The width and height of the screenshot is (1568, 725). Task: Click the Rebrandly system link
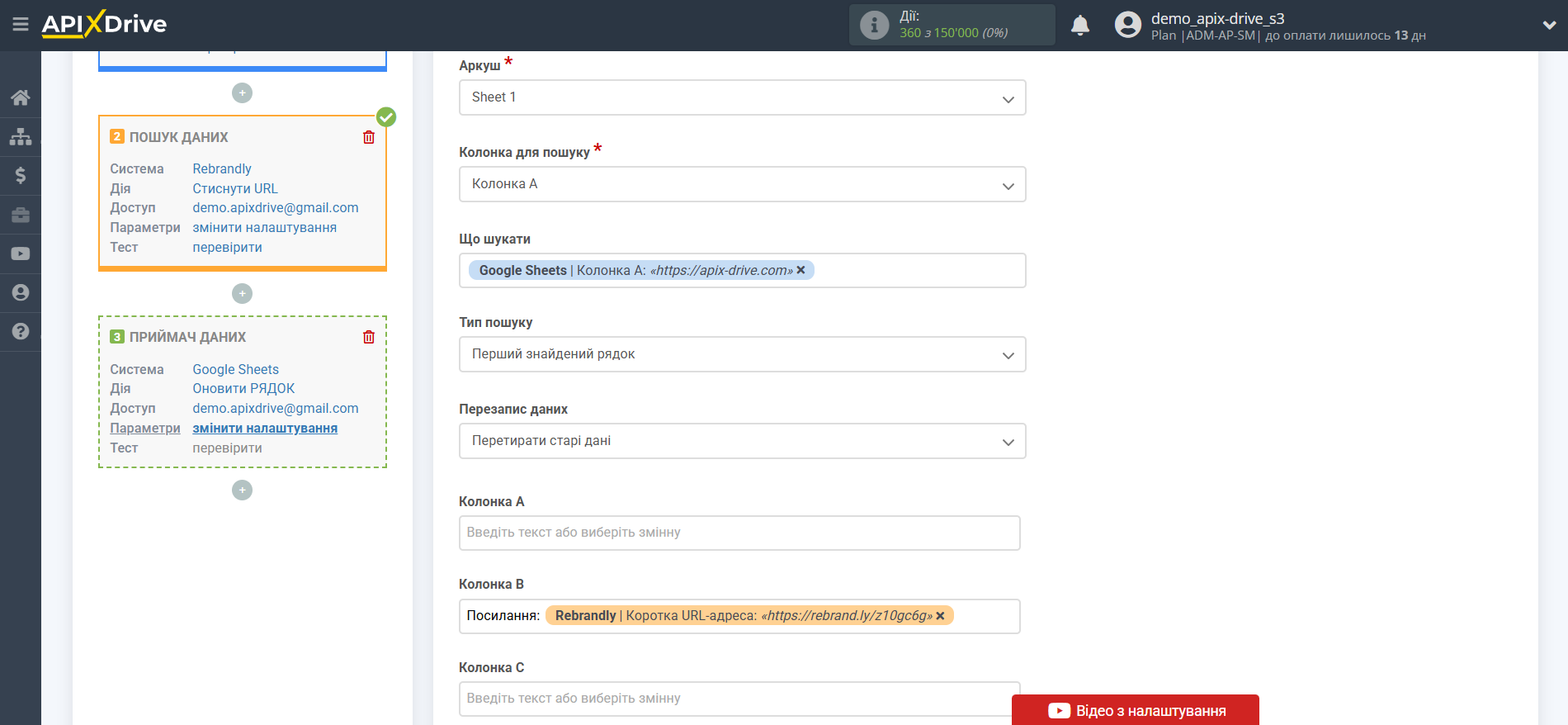pos(222,168)
